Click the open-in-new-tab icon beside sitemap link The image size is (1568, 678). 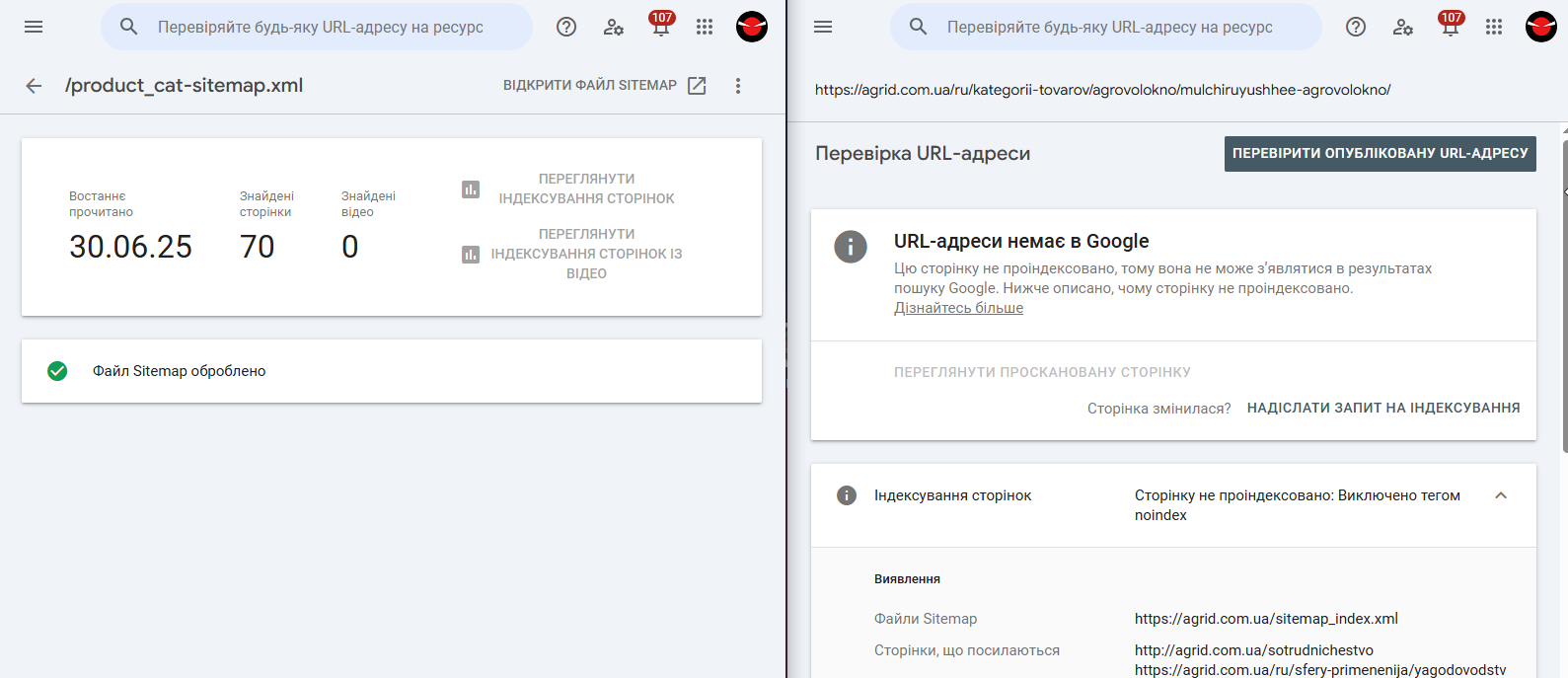click(x=697, y=86)
